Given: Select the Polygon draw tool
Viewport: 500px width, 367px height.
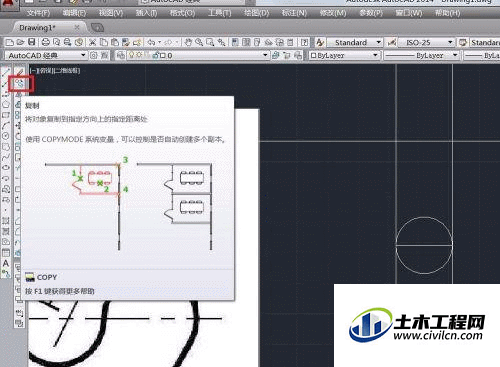Looking at the screenshot, I should click(6, 104).
